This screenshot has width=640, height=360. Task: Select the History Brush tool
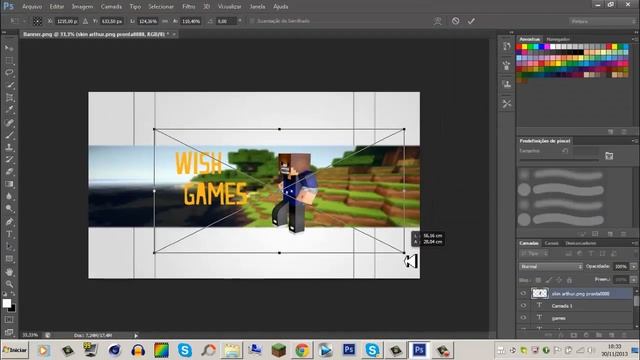pos(9,159)
